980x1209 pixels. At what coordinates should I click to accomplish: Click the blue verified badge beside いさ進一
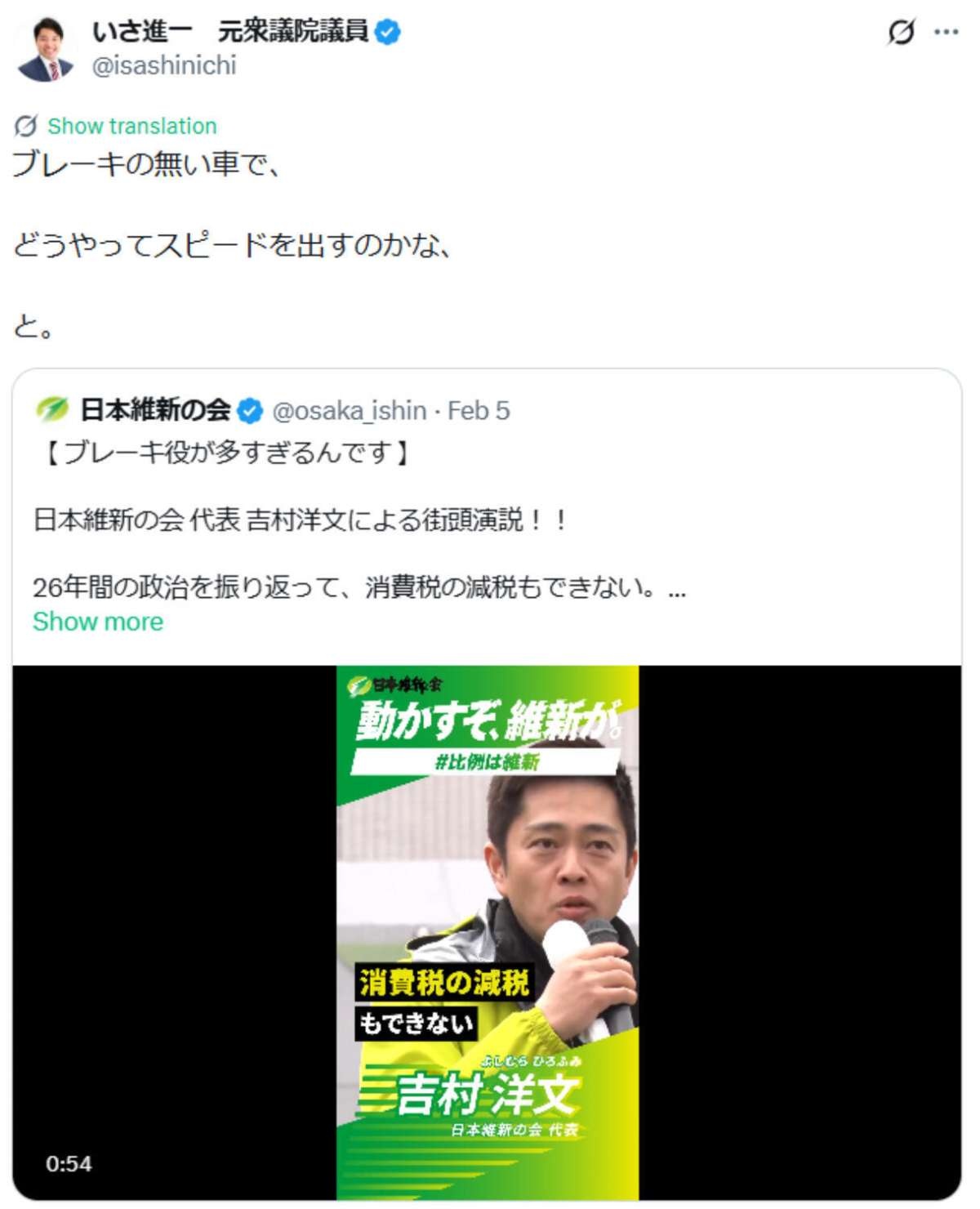pos(387,32)
